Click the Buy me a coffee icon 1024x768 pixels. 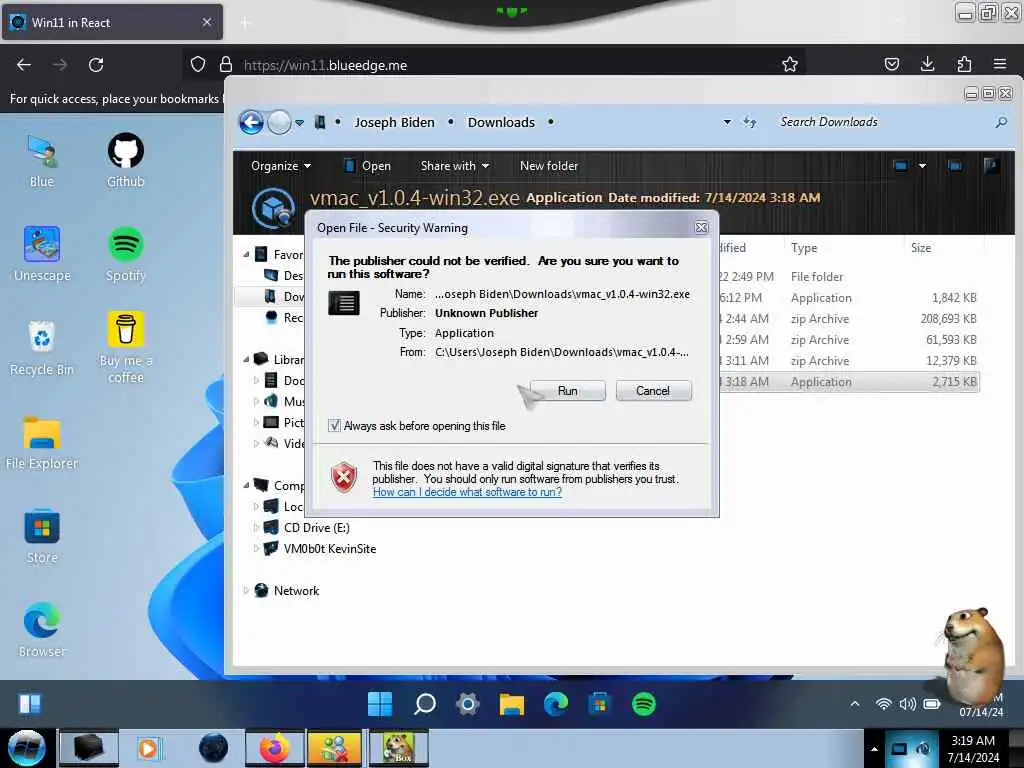125,347
